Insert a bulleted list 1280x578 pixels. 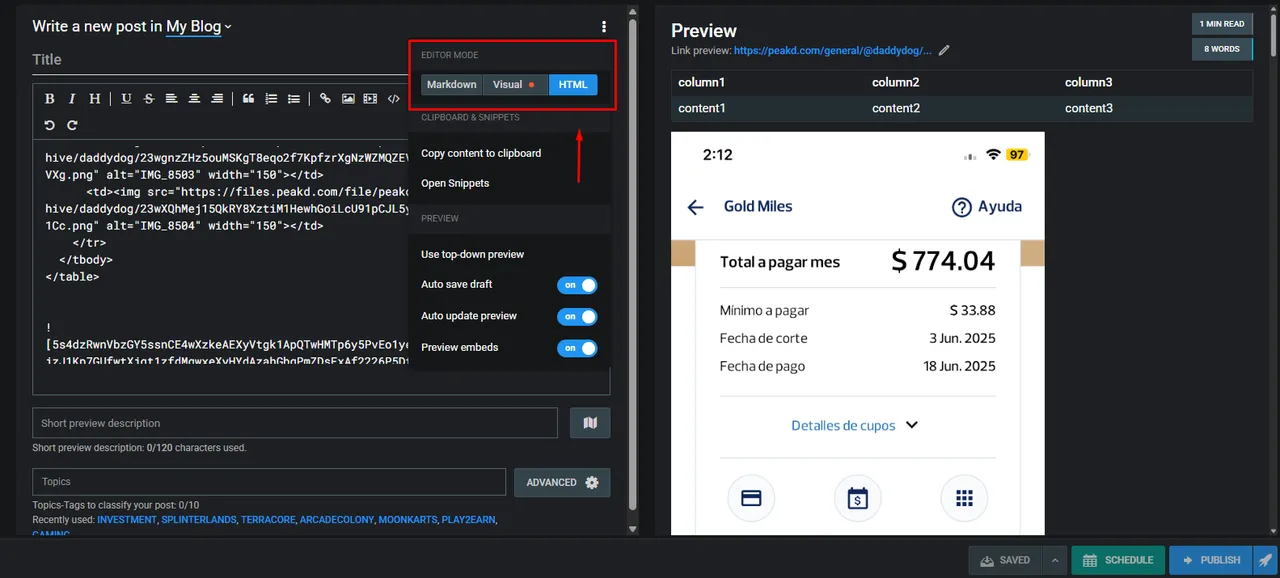294,99
